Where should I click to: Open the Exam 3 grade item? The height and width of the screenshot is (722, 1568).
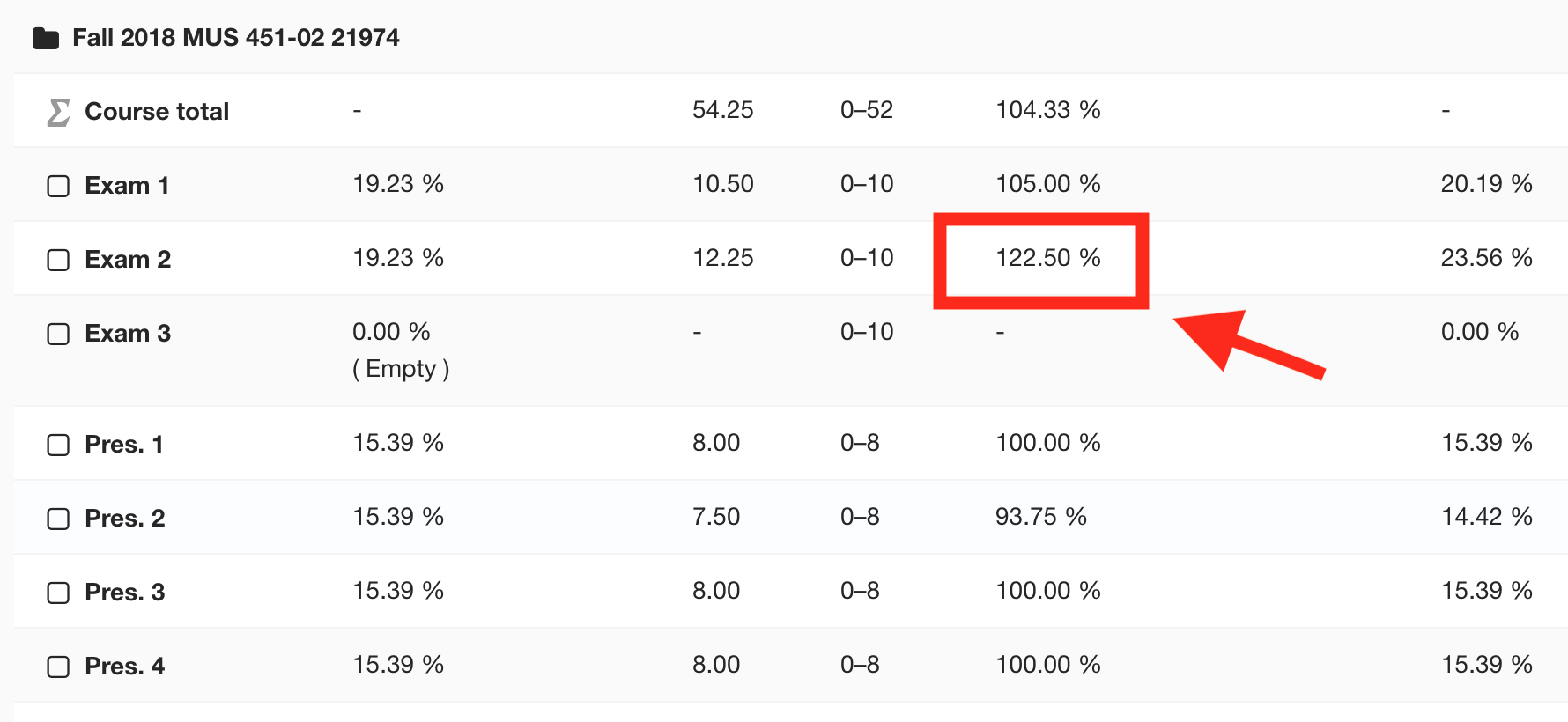[128, 334]
